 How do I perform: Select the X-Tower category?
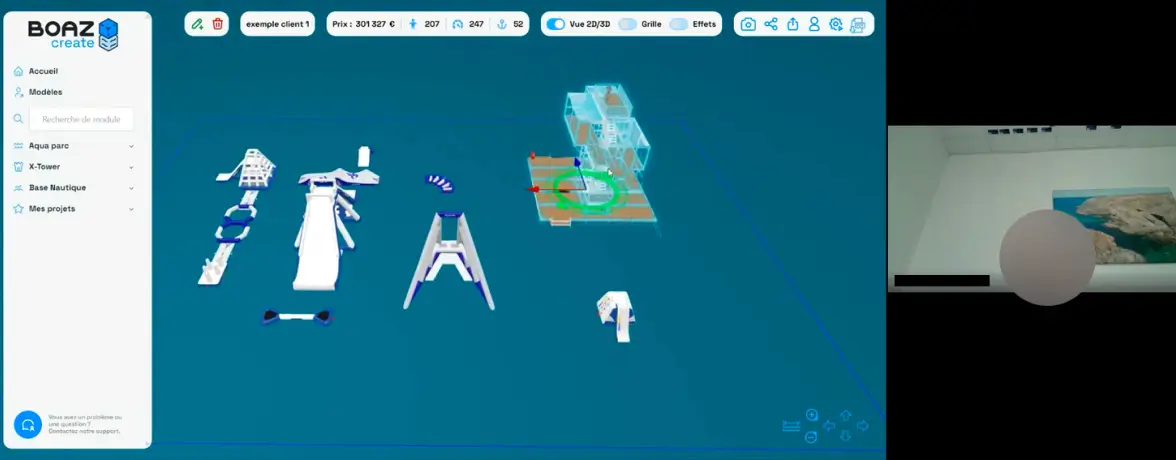(44, 167)
